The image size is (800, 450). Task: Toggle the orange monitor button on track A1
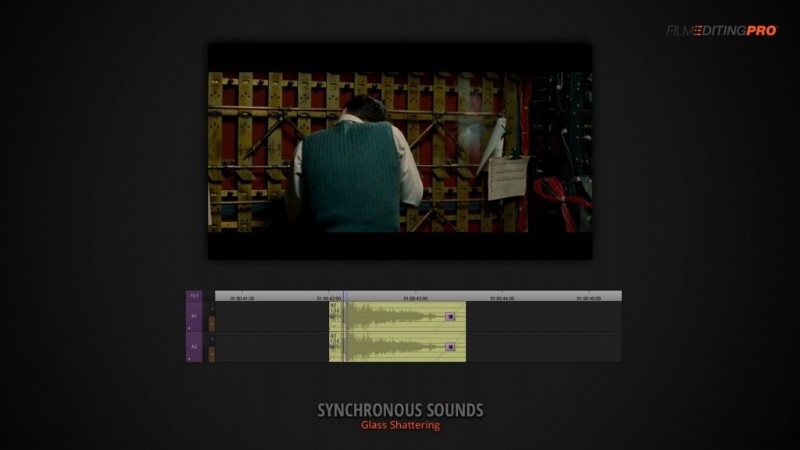[x=212, y=323]
